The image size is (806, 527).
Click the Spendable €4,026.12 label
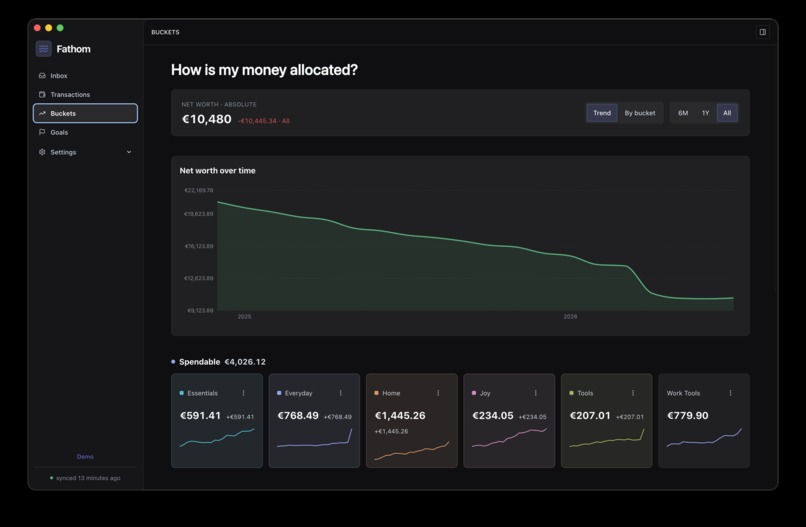point(222,362)
